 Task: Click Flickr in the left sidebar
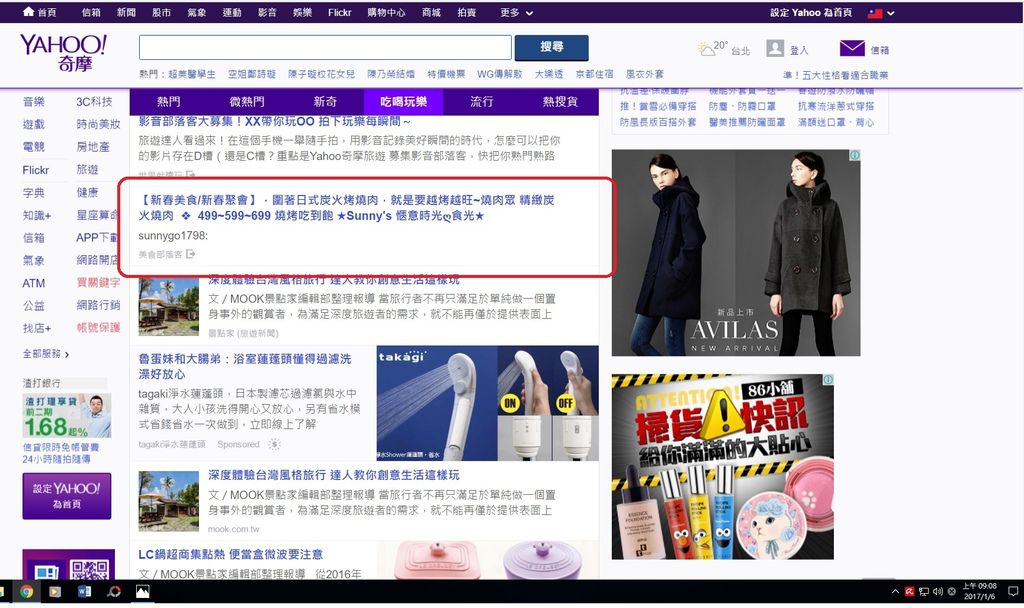(x=36, y=170)
